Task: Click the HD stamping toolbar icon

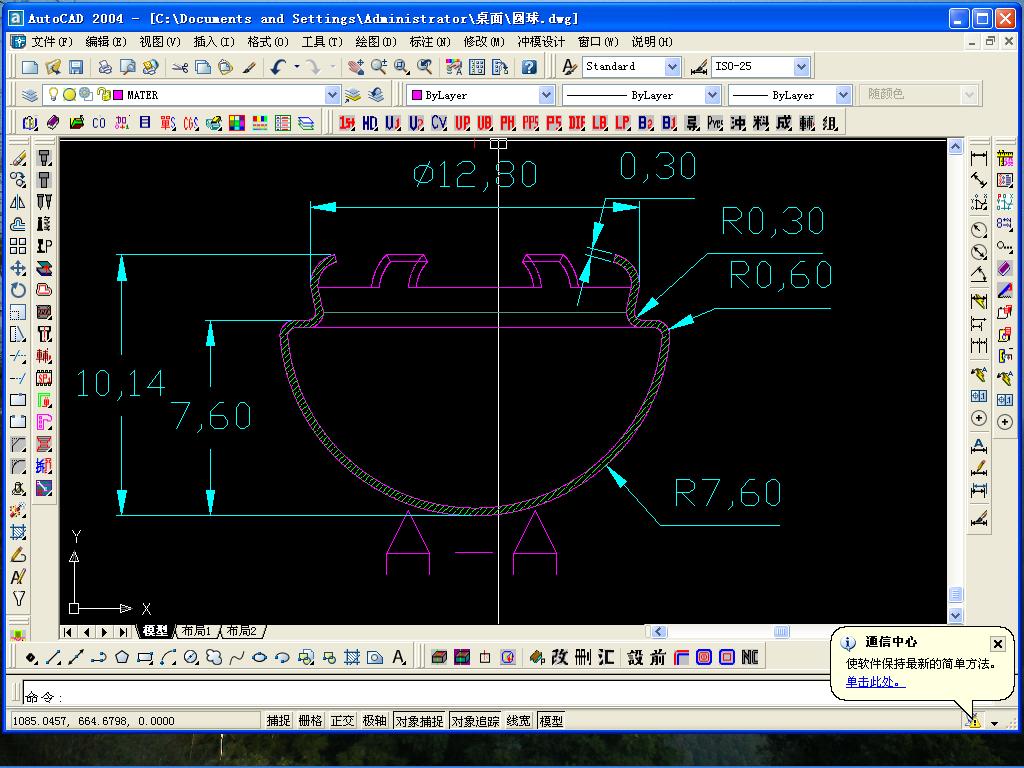Action: click(370, 123)
